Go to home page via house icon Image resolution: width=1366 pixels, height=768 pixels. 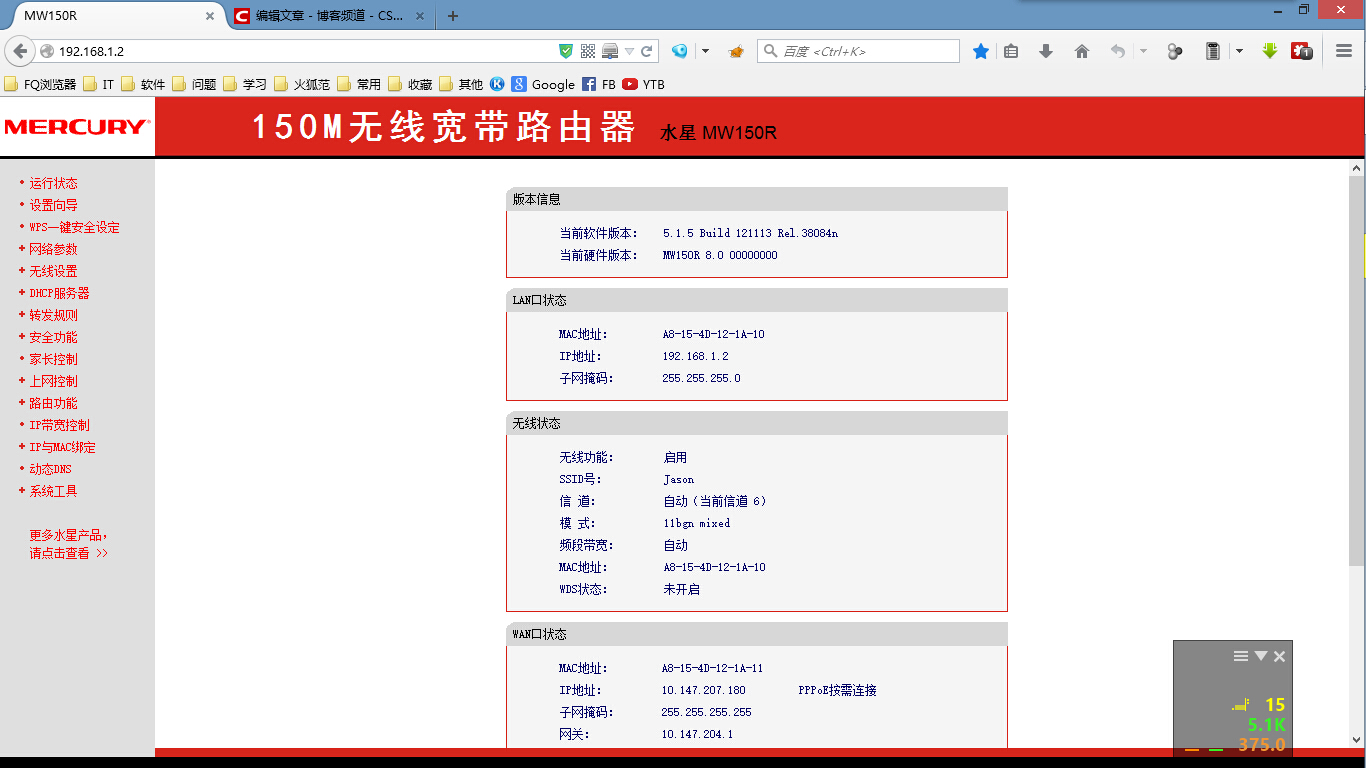(1082, 51)
